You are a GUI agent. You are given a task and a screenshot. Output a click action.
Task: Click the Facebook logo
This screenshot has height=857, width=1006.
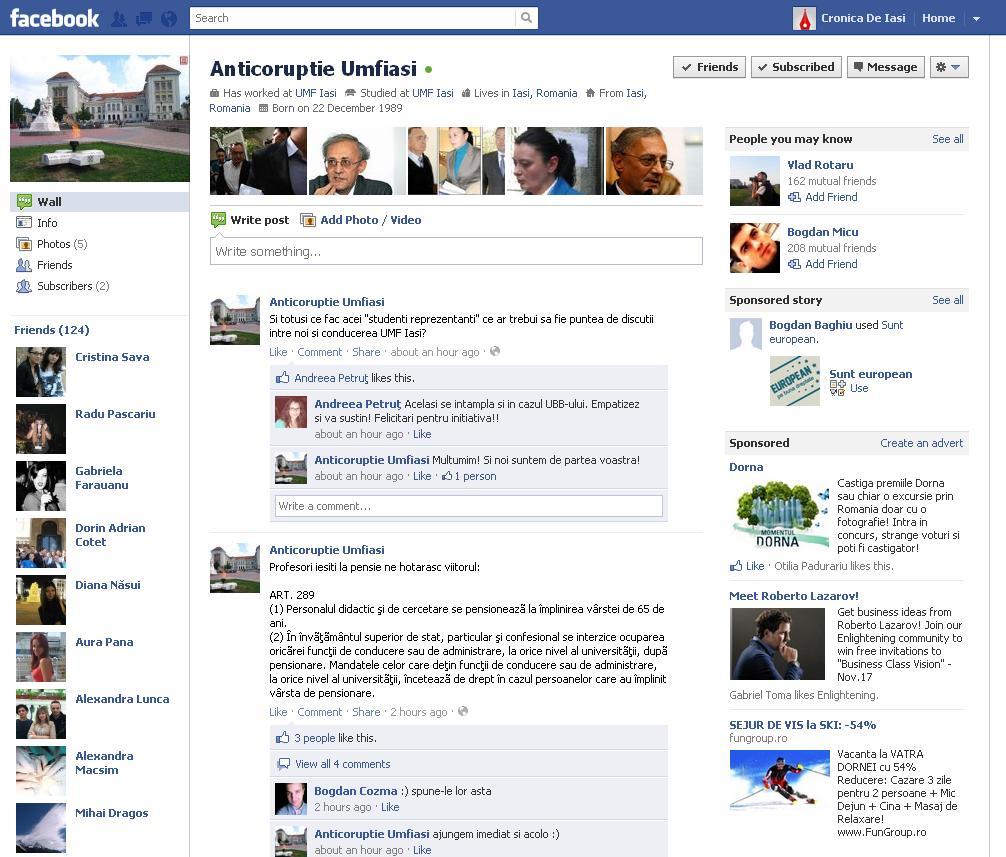(55, 18)
